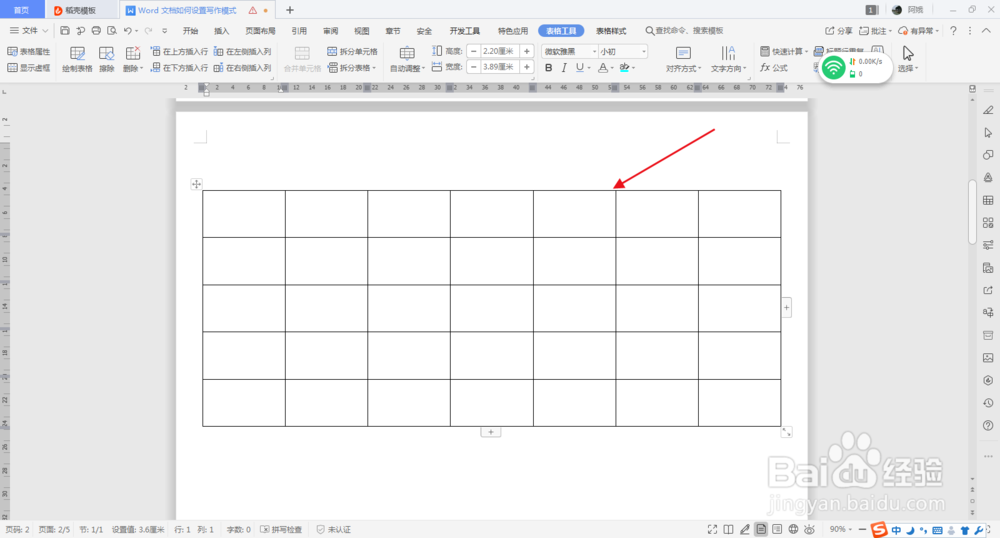The width and height of the screenshot is (1000, 538).
Task: Click the Help question mark icon
Action: click(953, 31)
